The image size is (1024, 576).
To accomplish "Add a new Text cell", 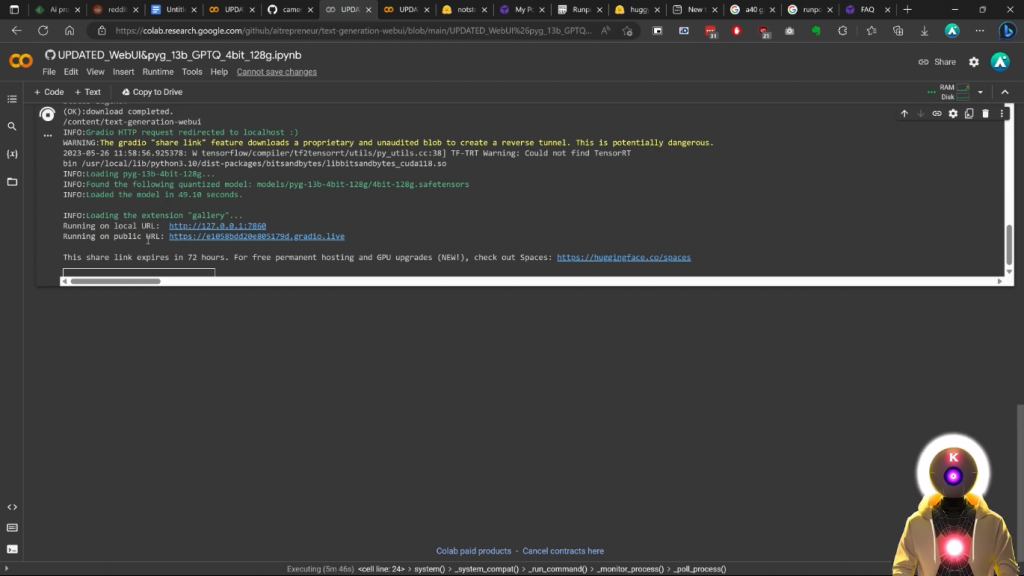I will point(88,92).
